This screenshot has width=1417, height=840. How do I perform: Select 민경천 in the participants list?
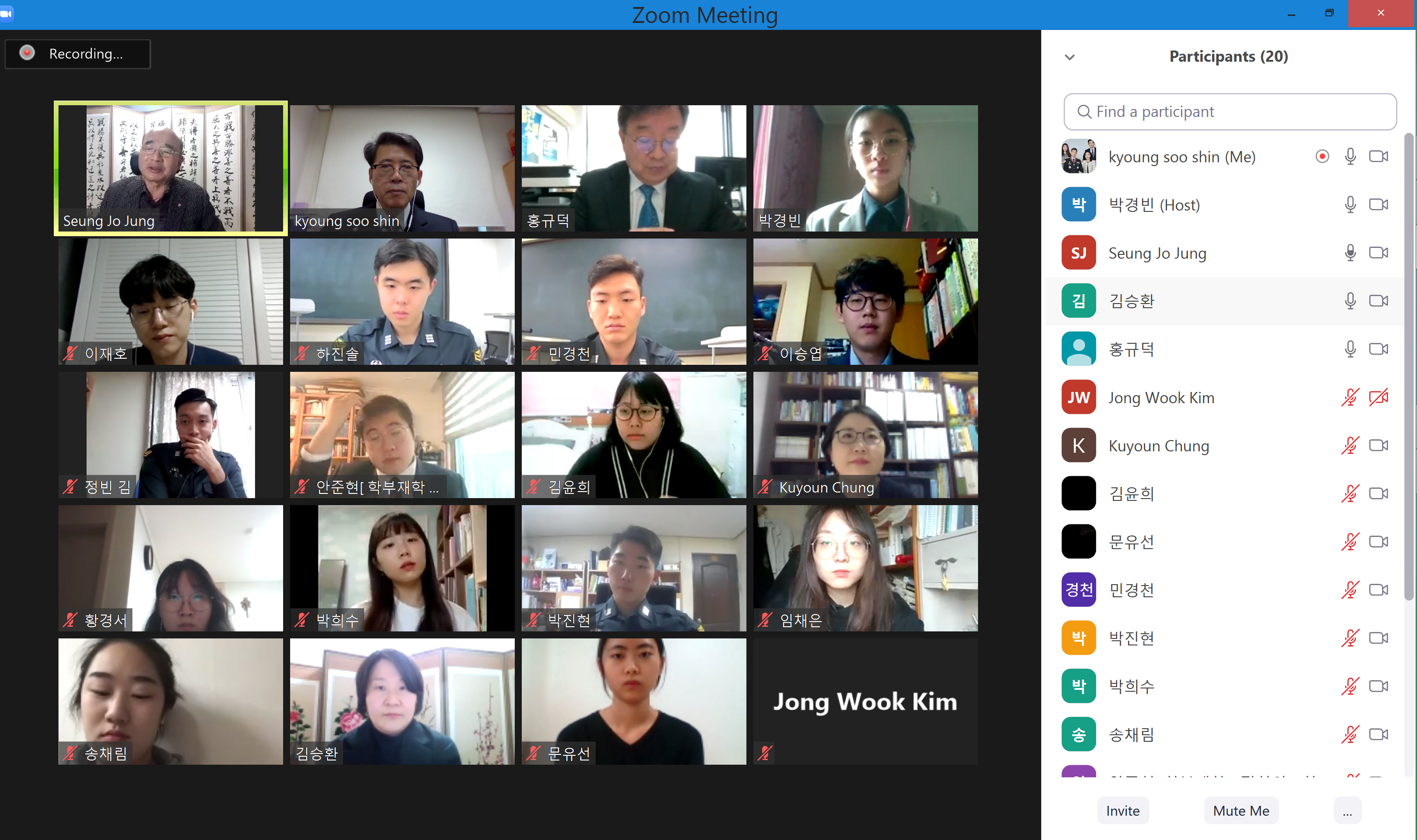click(x=1224, y=590)
